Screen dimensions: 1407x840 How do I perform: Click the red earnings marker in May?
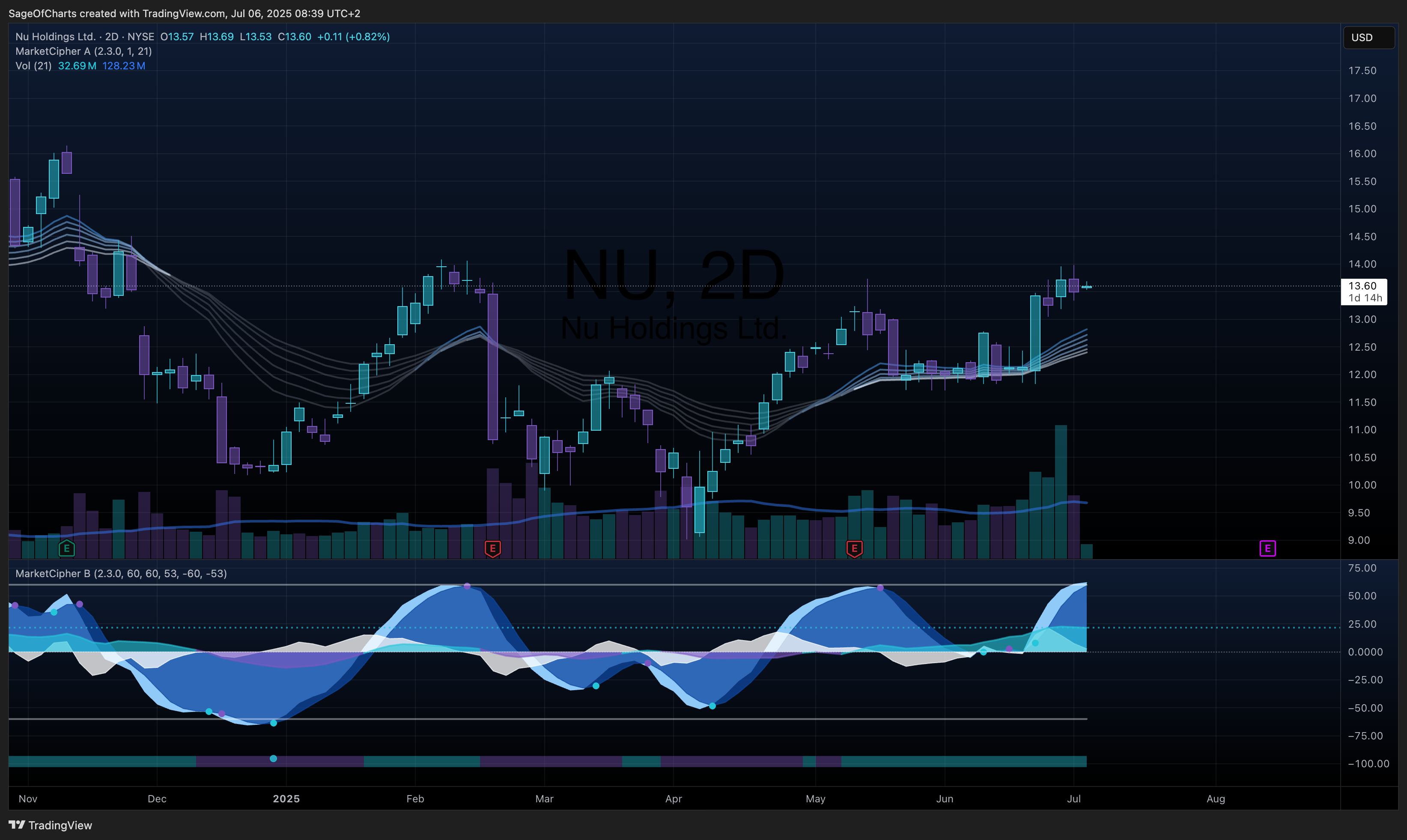click(x=854, y=548)
